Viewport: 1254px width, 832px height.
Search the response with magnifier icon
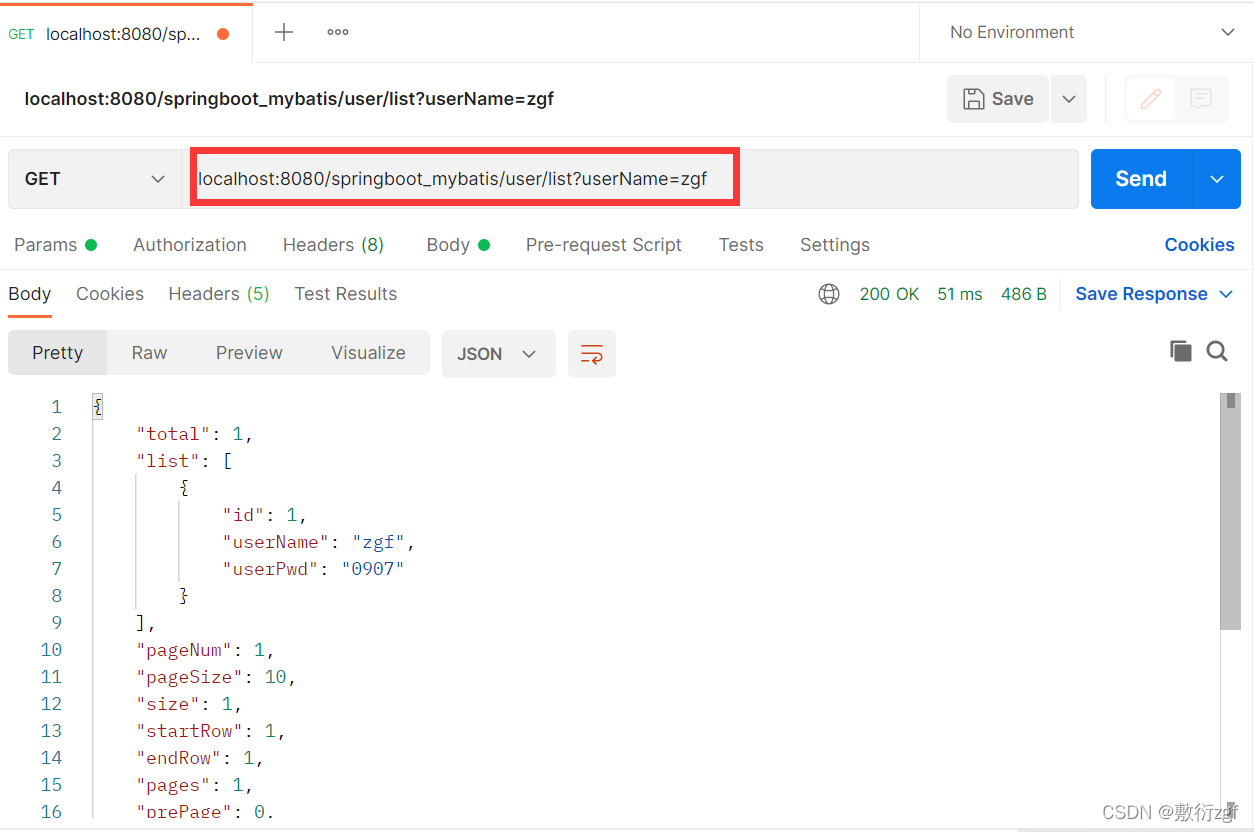[x=1217, y=351]
